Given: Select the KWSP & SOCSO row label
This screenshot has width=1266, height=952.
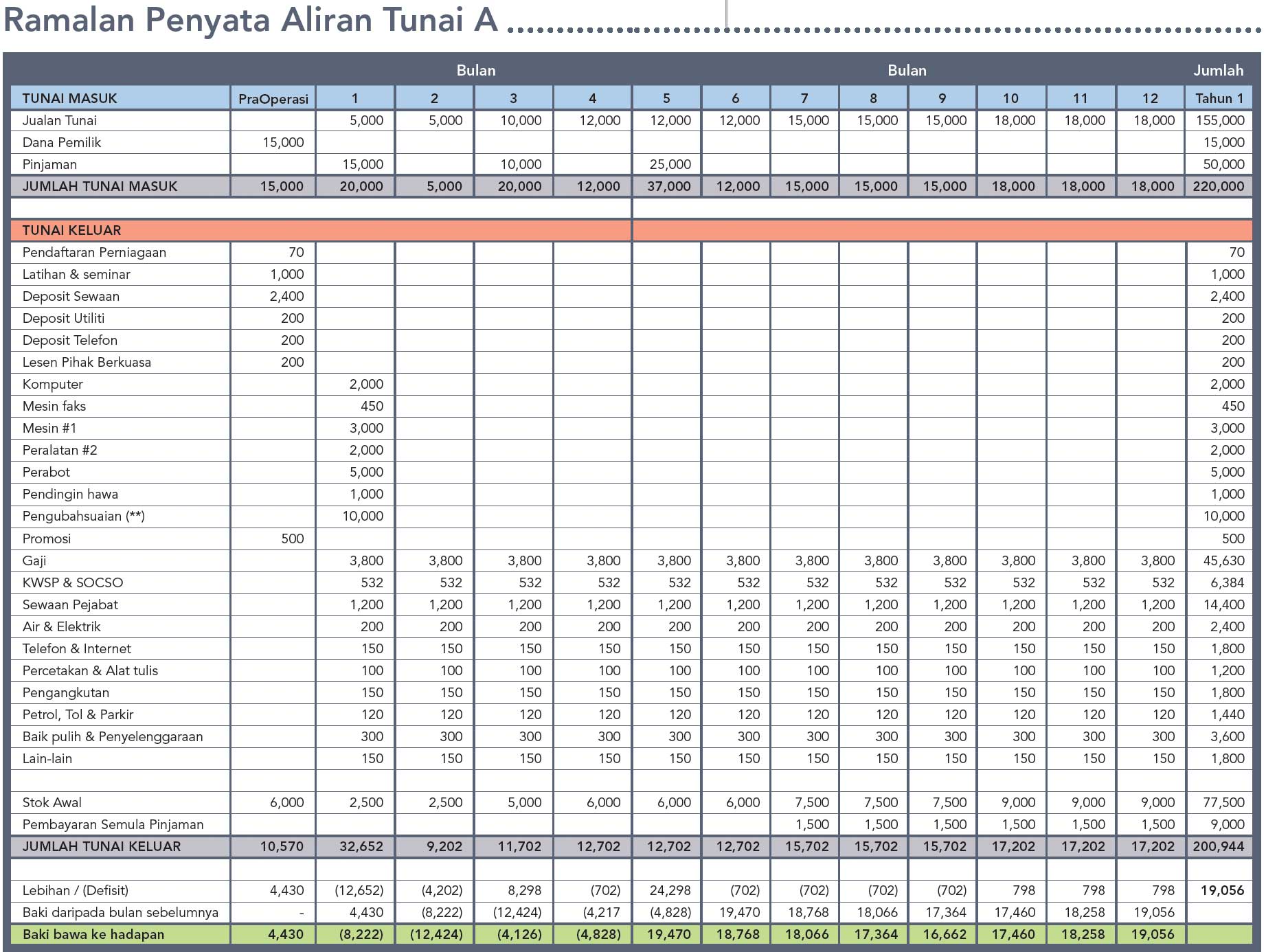Looking at the screenshot, I should click(x=73, y=582).
